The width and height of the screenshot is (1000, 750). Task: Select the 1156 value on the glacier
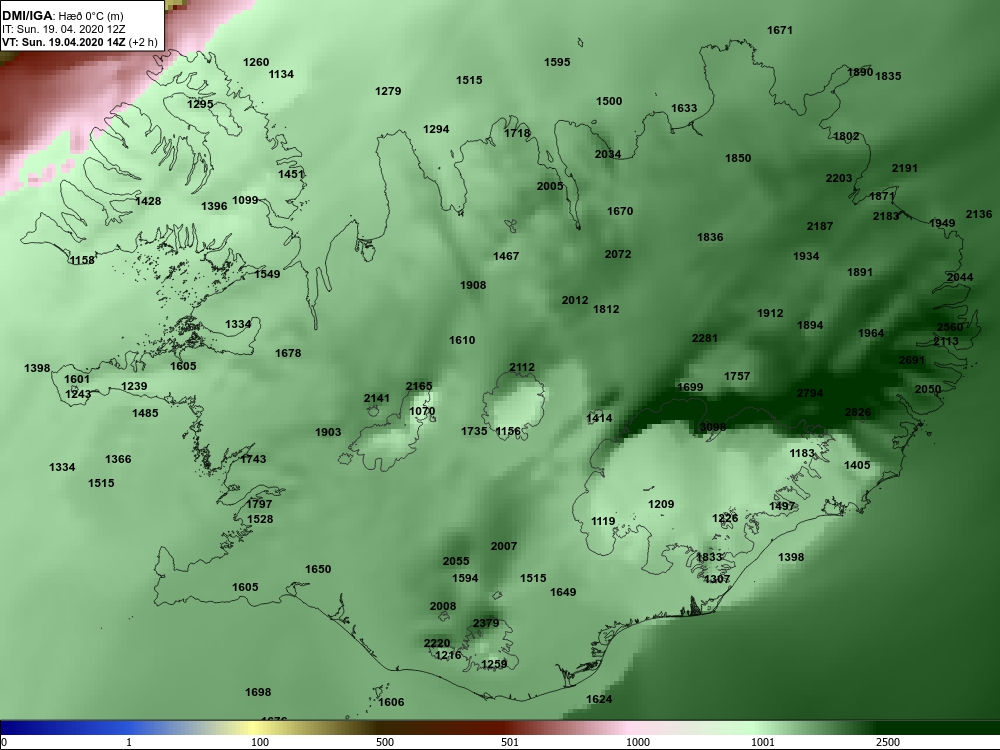pos(508,431)
